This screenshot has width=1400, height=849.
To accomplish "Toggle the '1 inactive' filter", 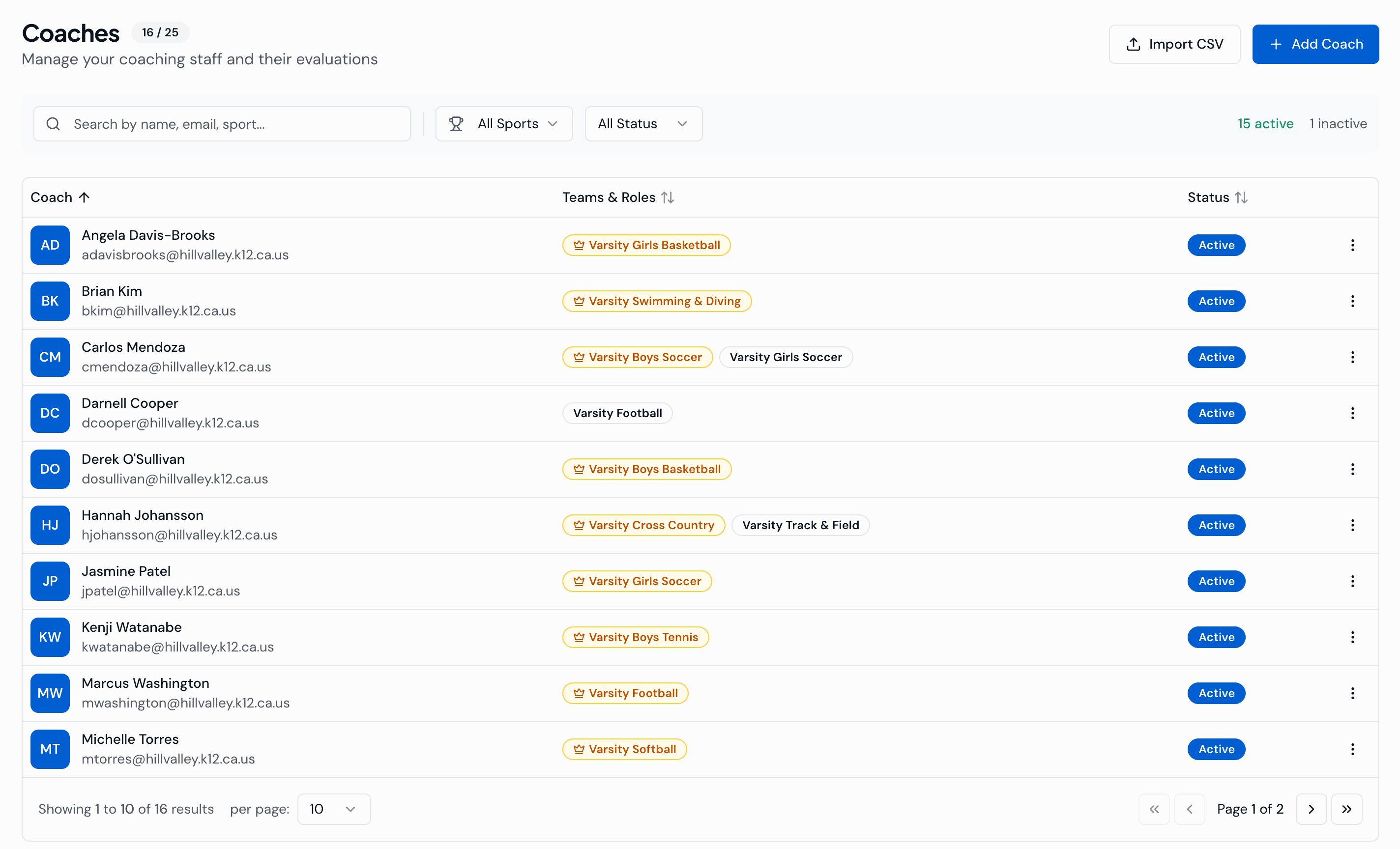I will [x=1338, y=123].
